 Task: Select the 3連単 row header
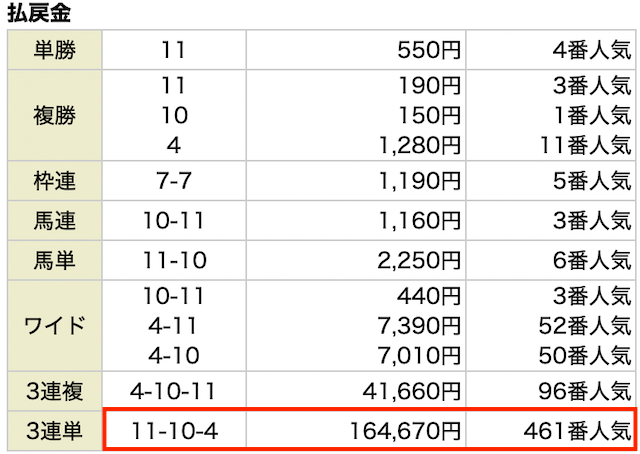pyautogui.click(x=55, y=431)
